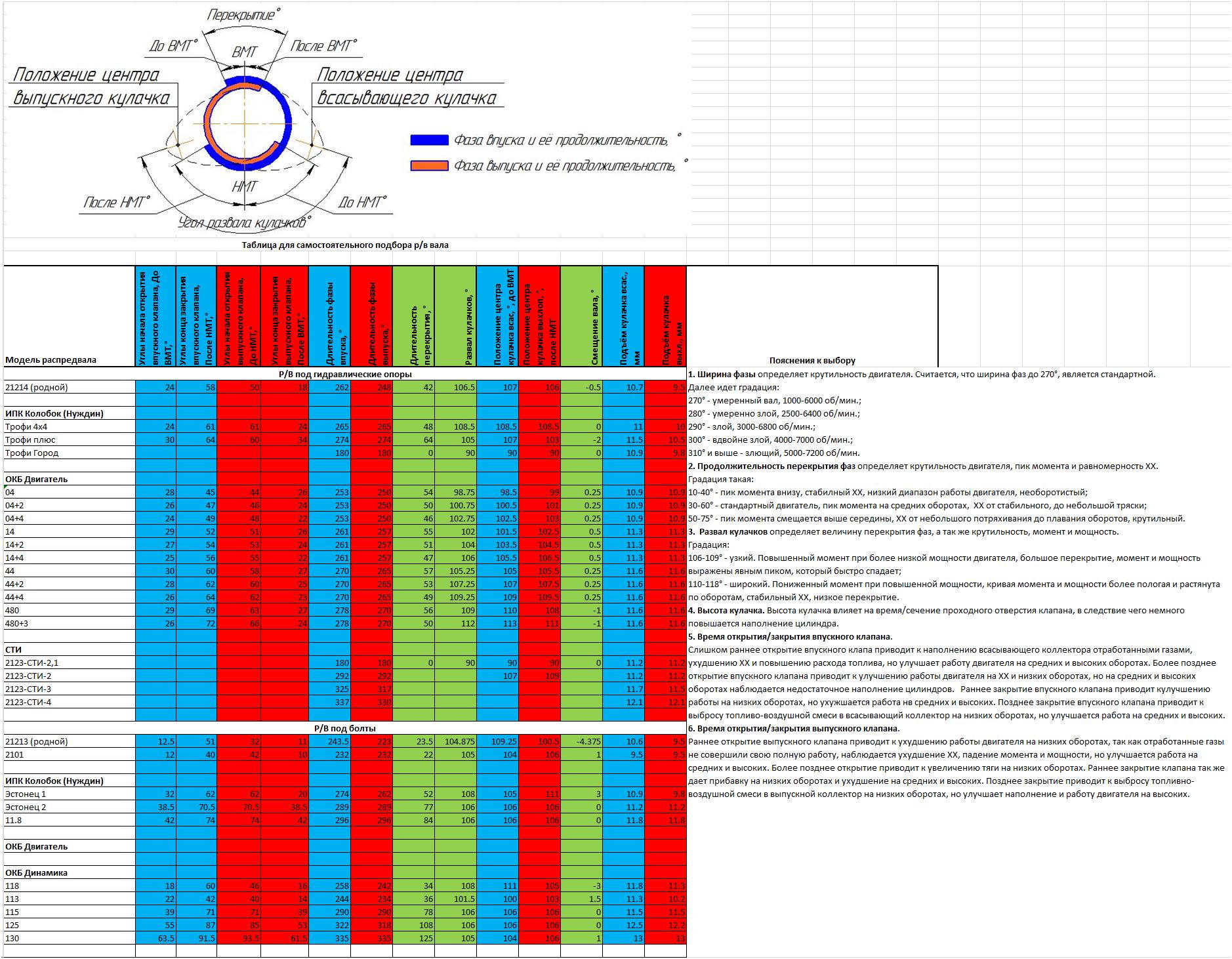Click heading '6. Время открытия/закрытия выпускного клапана.'
The height and width of the screenshot is (959, 1232).
[794, 728]
